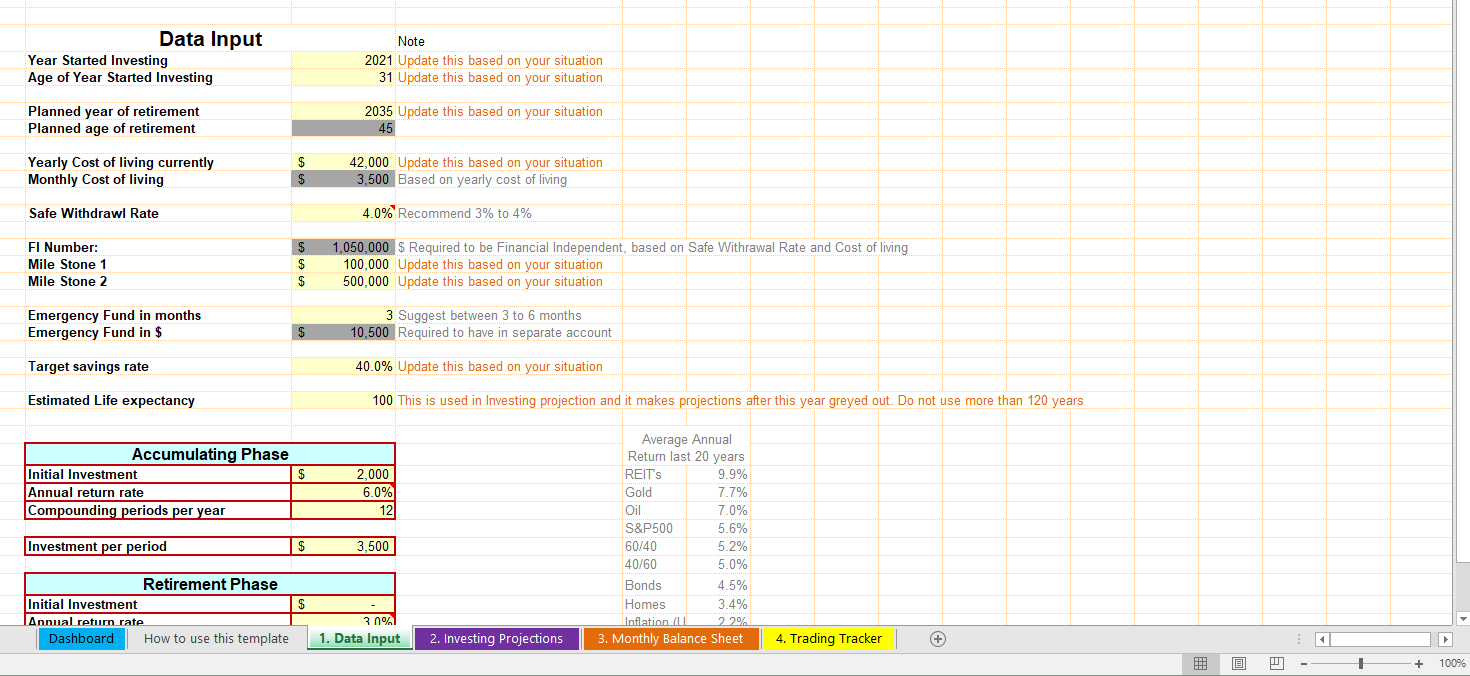Add a new sheet with the plus icon
The height and width of the screenshot is (676, 1470).
(x=937, y=639)
